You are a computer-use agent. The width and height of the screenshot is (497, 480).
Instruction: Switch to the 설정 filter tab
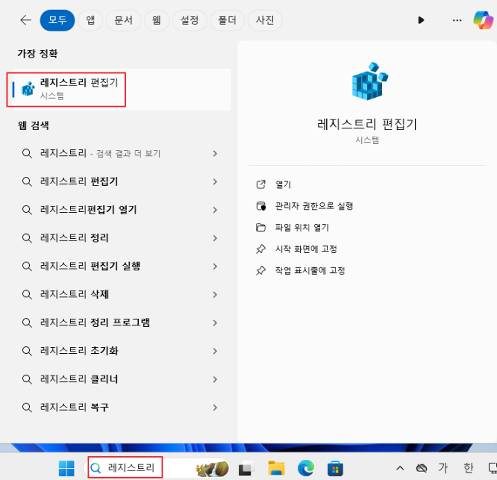(x=189, y=20)
